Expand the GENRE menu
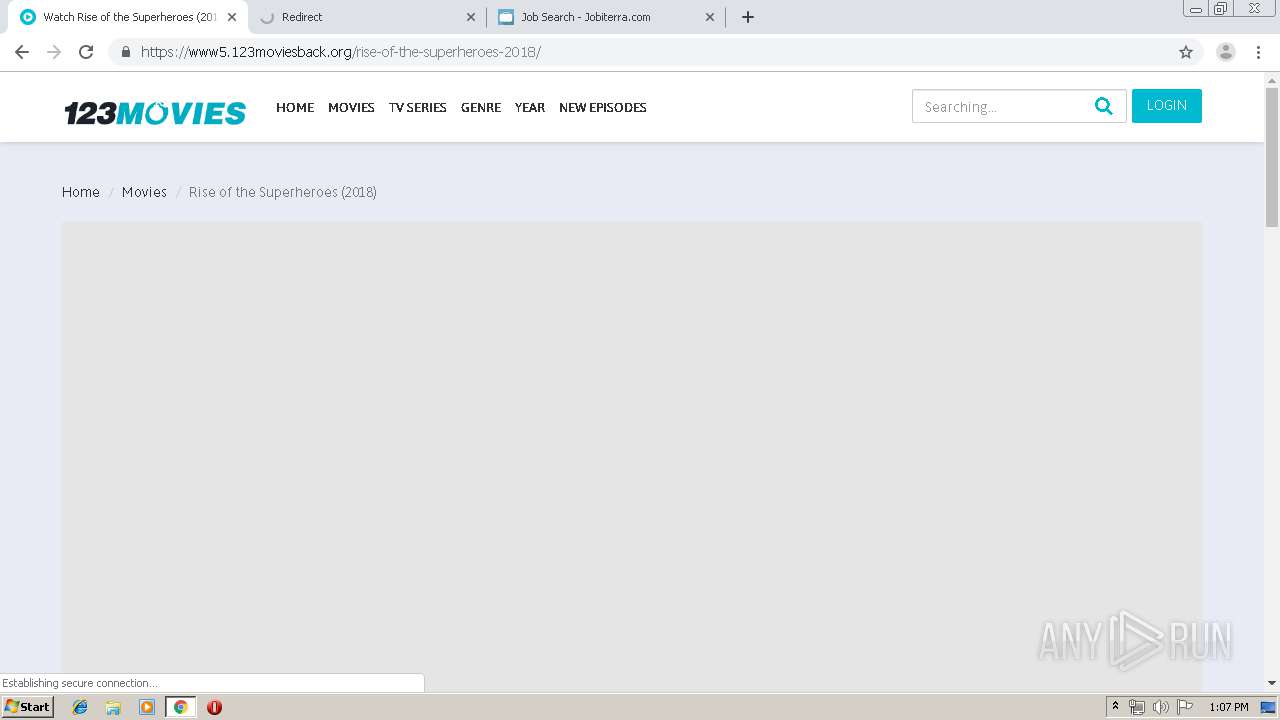This screenshot has height=720, width=1280. [481, 107]
